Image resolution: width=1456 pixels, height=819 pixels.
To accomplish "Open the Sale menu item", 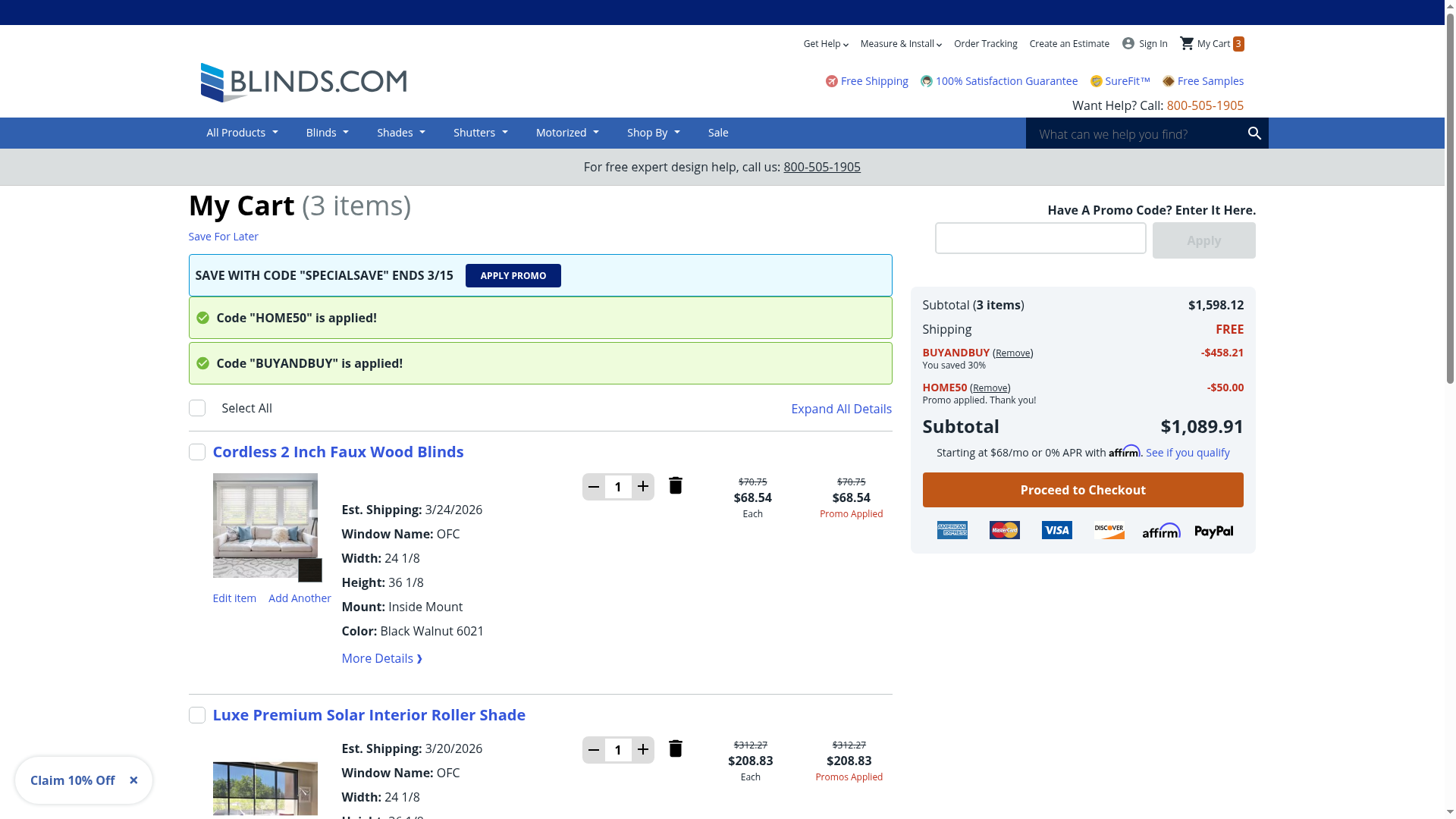I will coord(718,133).
